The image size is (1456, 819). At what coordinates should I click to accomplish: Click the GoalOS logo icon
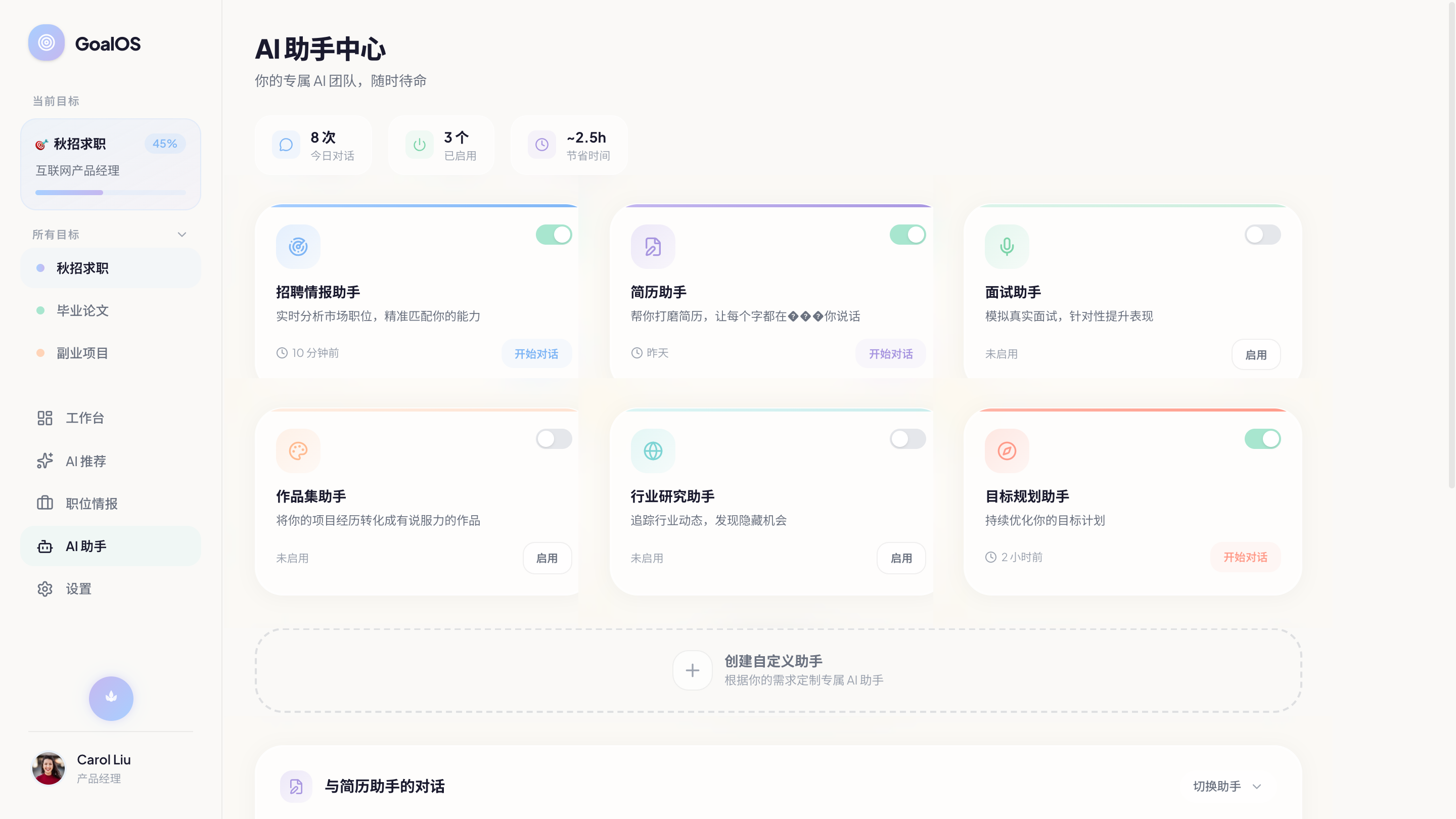pyautogui.click(x=47, y=42)
